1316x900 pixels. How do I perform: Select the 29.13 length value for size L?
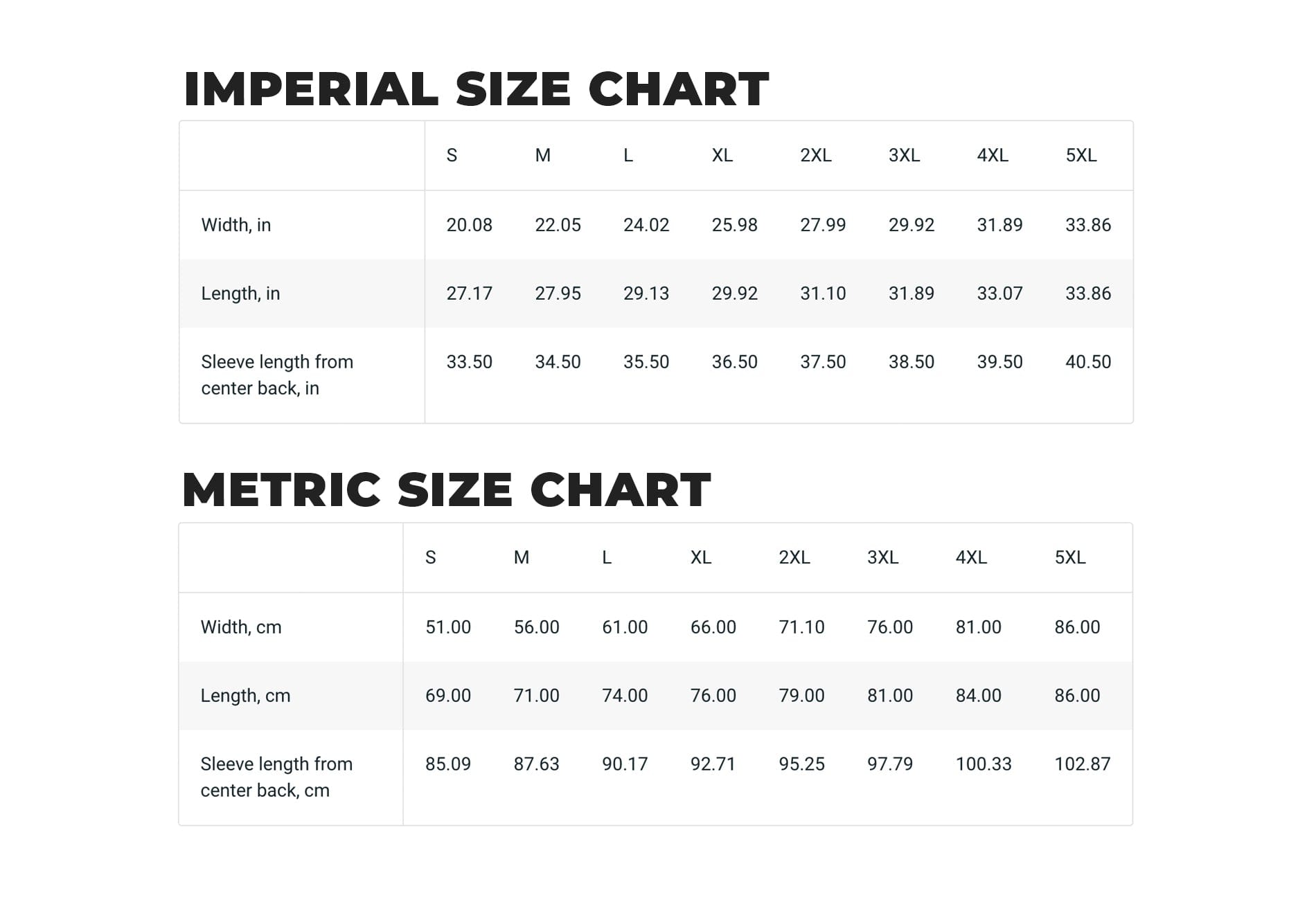coord(646,294)
